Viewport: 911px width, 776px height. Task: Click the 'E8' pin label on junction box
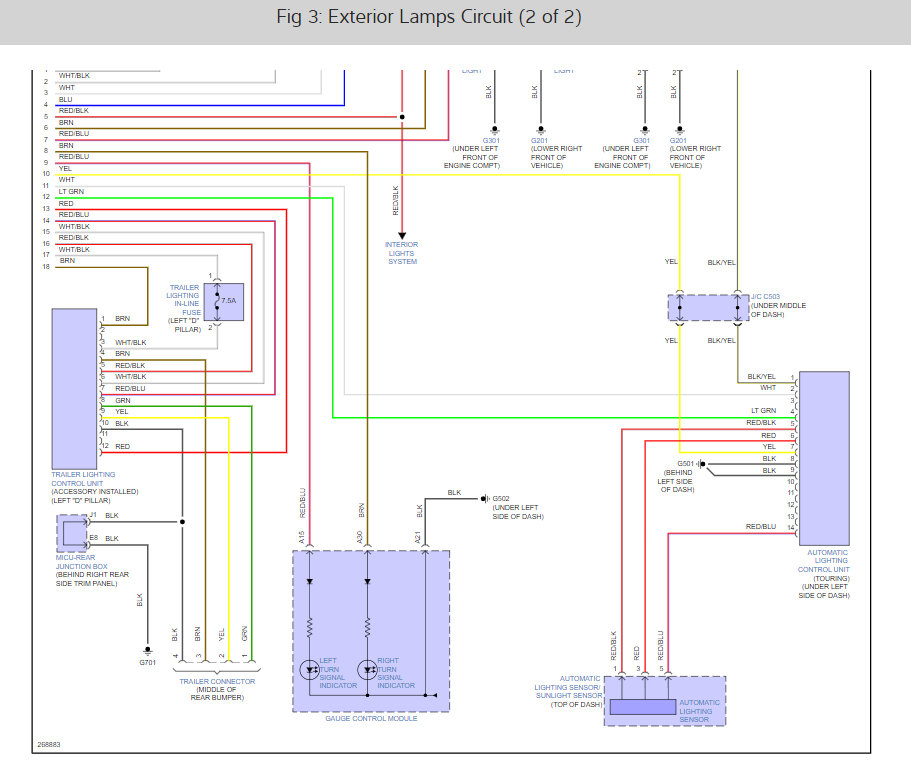[x=94, y=537]
